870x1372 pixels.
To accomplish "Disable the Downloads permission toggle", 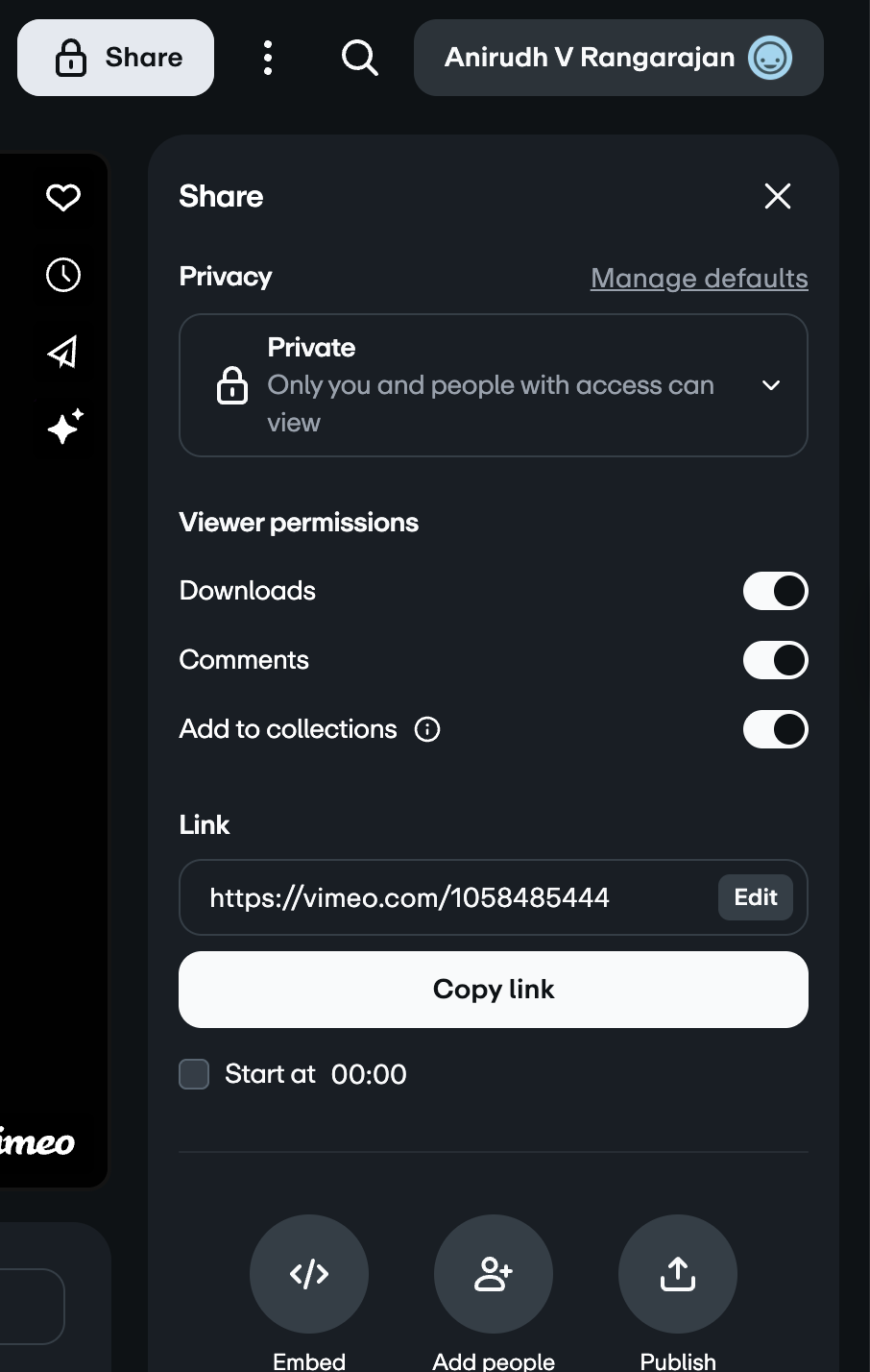I will [775, 591].
